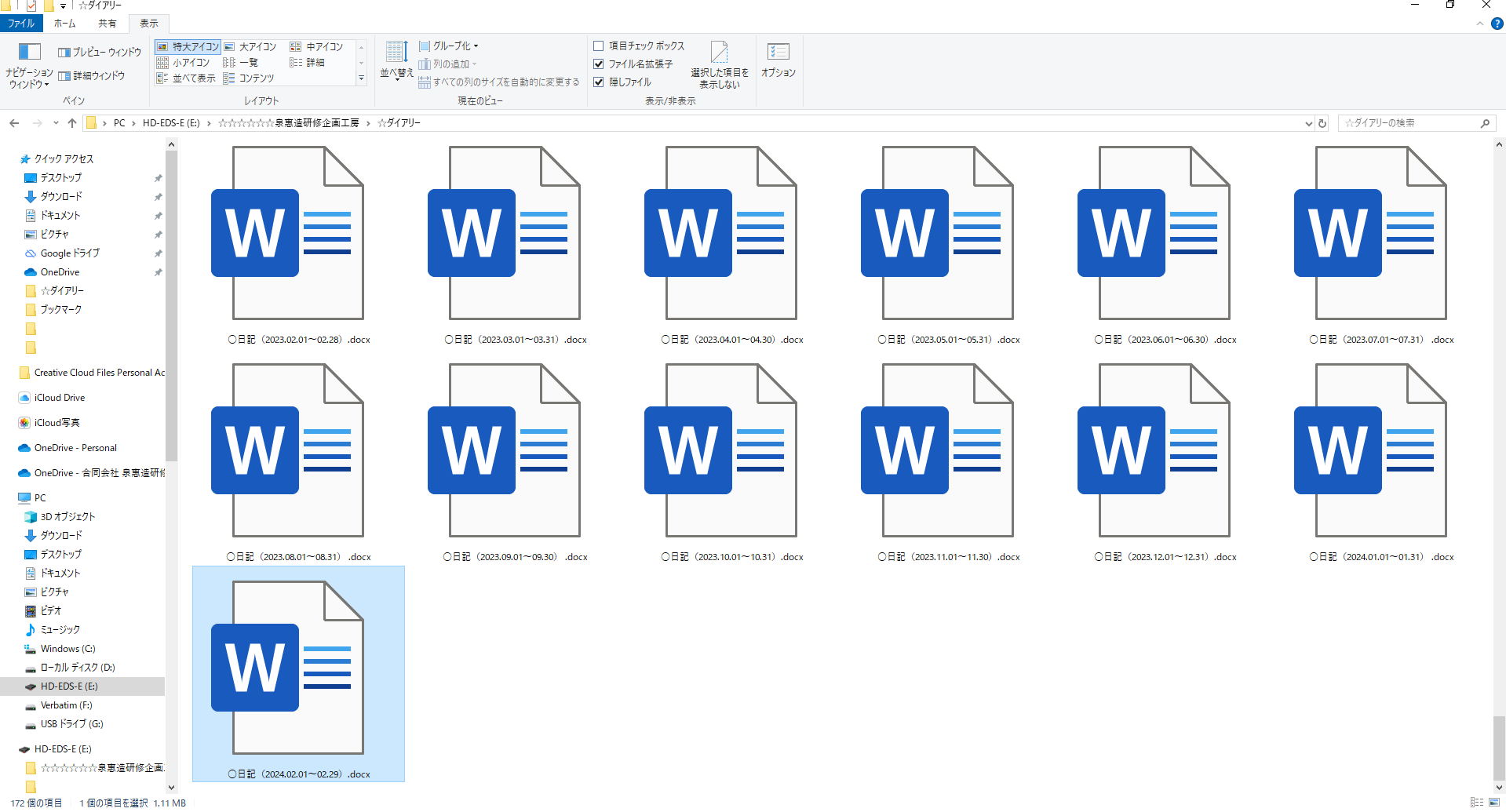Select Quick access (クイック アクセス) in sidebar
This screenshot has width=1506, height=812.
coord(63,159)
